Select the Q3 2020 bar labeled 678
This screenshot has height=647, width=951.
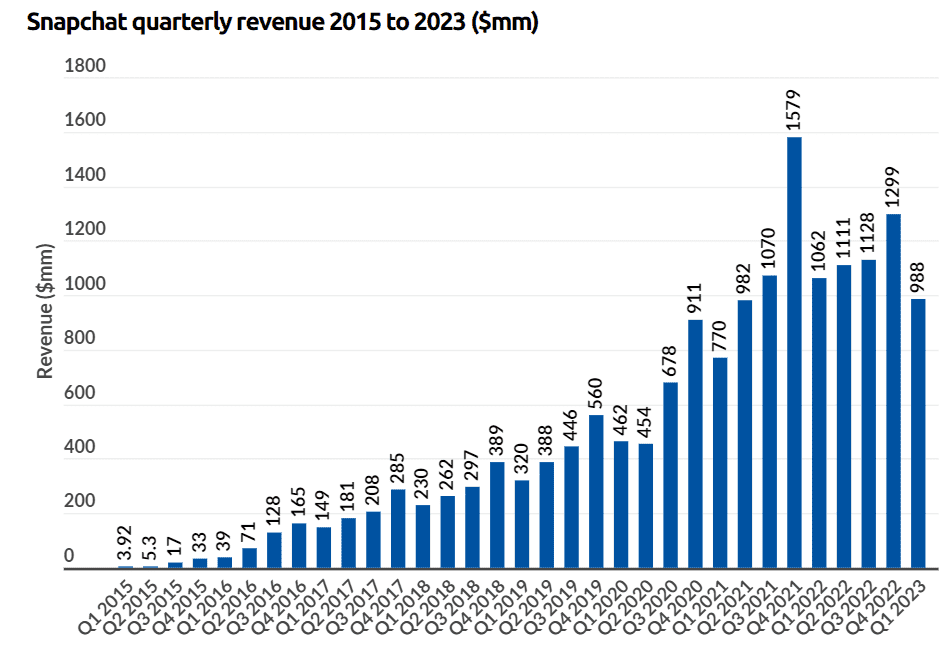[670, 475]
